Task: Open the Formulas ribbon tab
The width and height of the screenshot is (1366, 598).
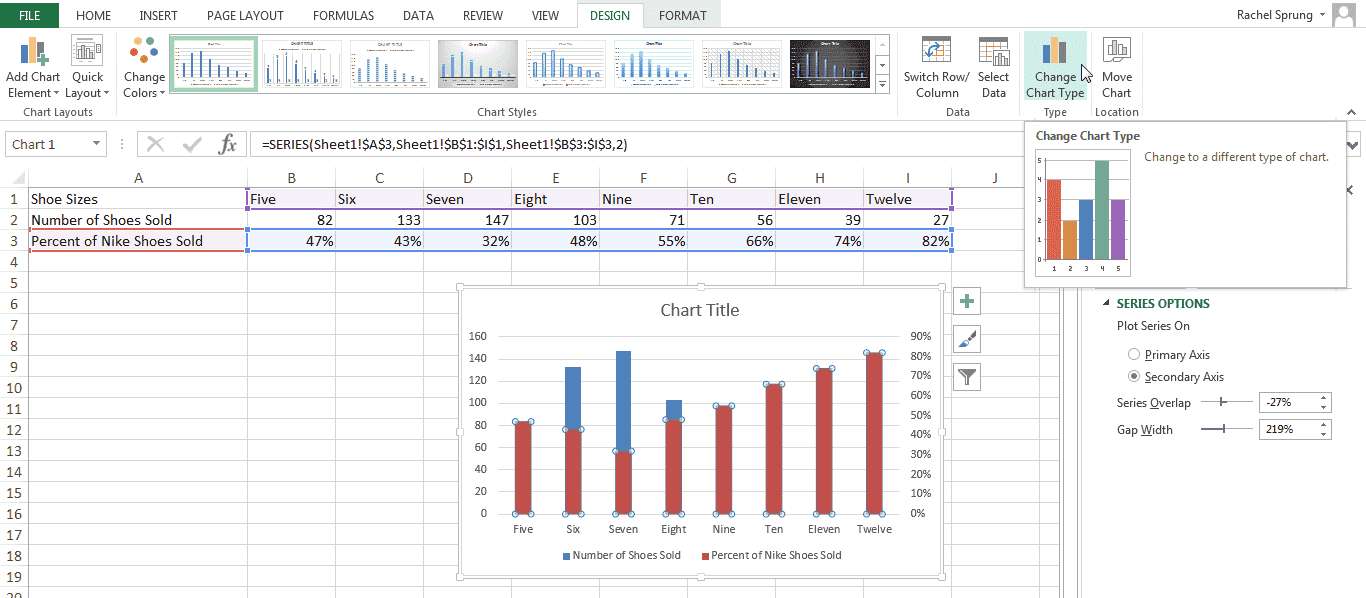Action: point(343,15)
